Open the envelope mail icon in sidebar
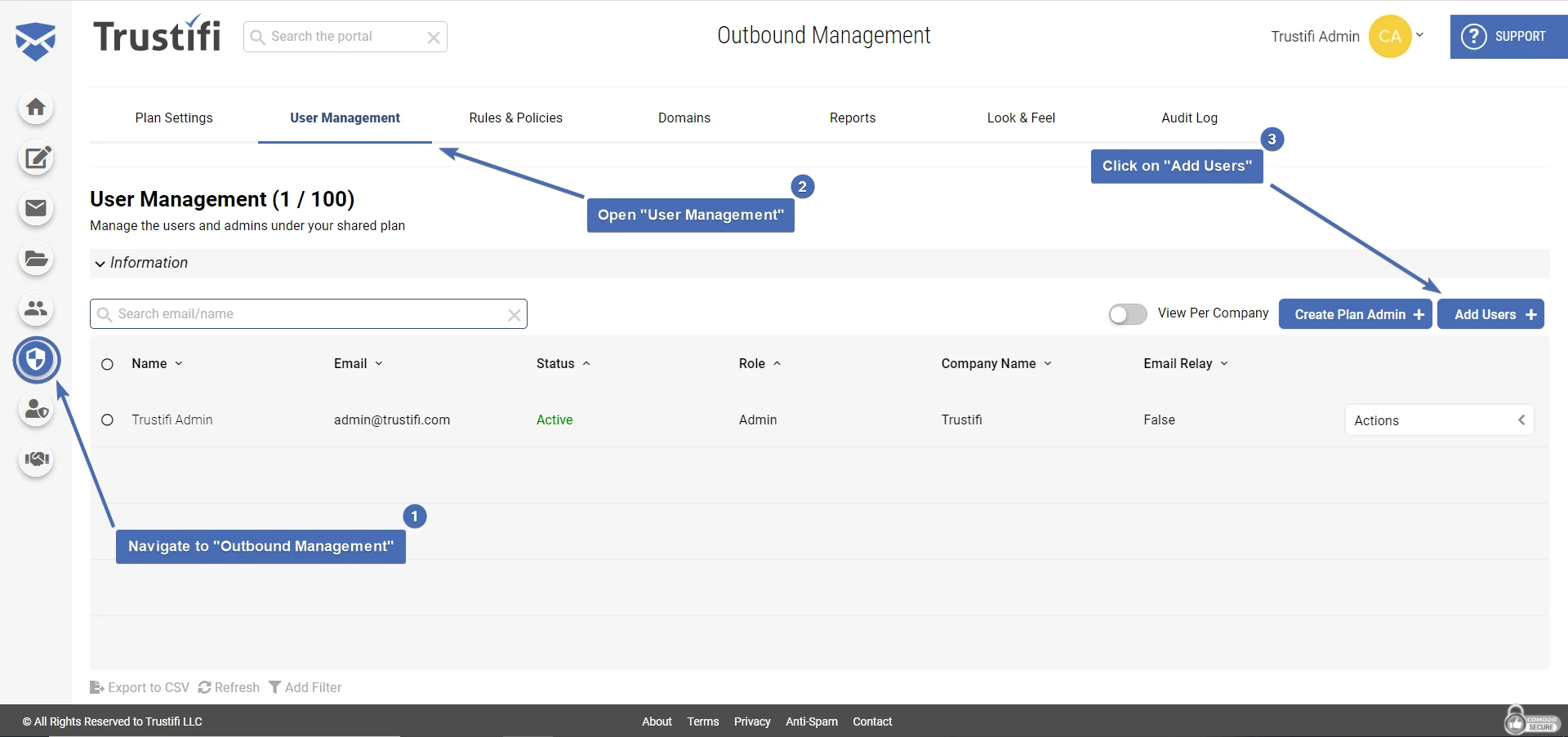This screenshot has height=737, width=1568. pyautogui.click(x=36, y=208)
